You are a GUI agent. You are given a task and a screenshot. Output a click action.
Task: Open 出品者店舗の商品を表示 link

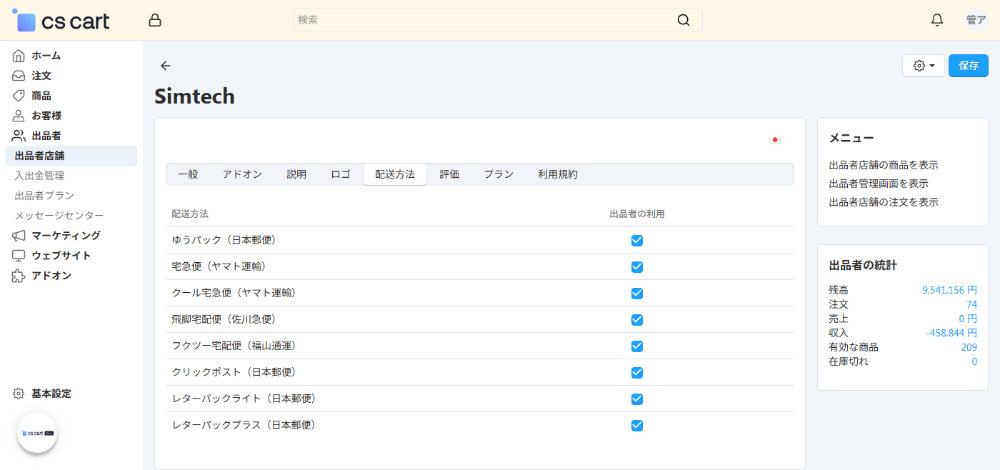883,165
